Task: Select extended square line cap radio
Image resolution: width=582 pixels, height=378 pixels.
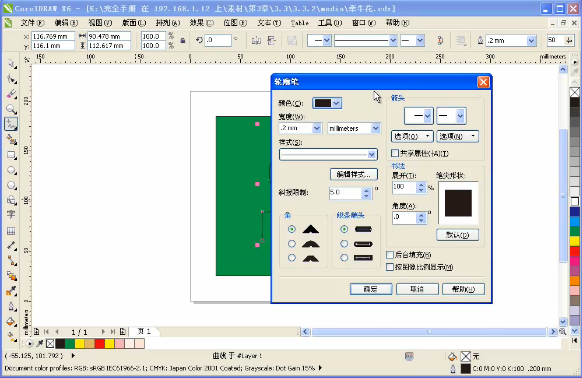Action: 344,258
